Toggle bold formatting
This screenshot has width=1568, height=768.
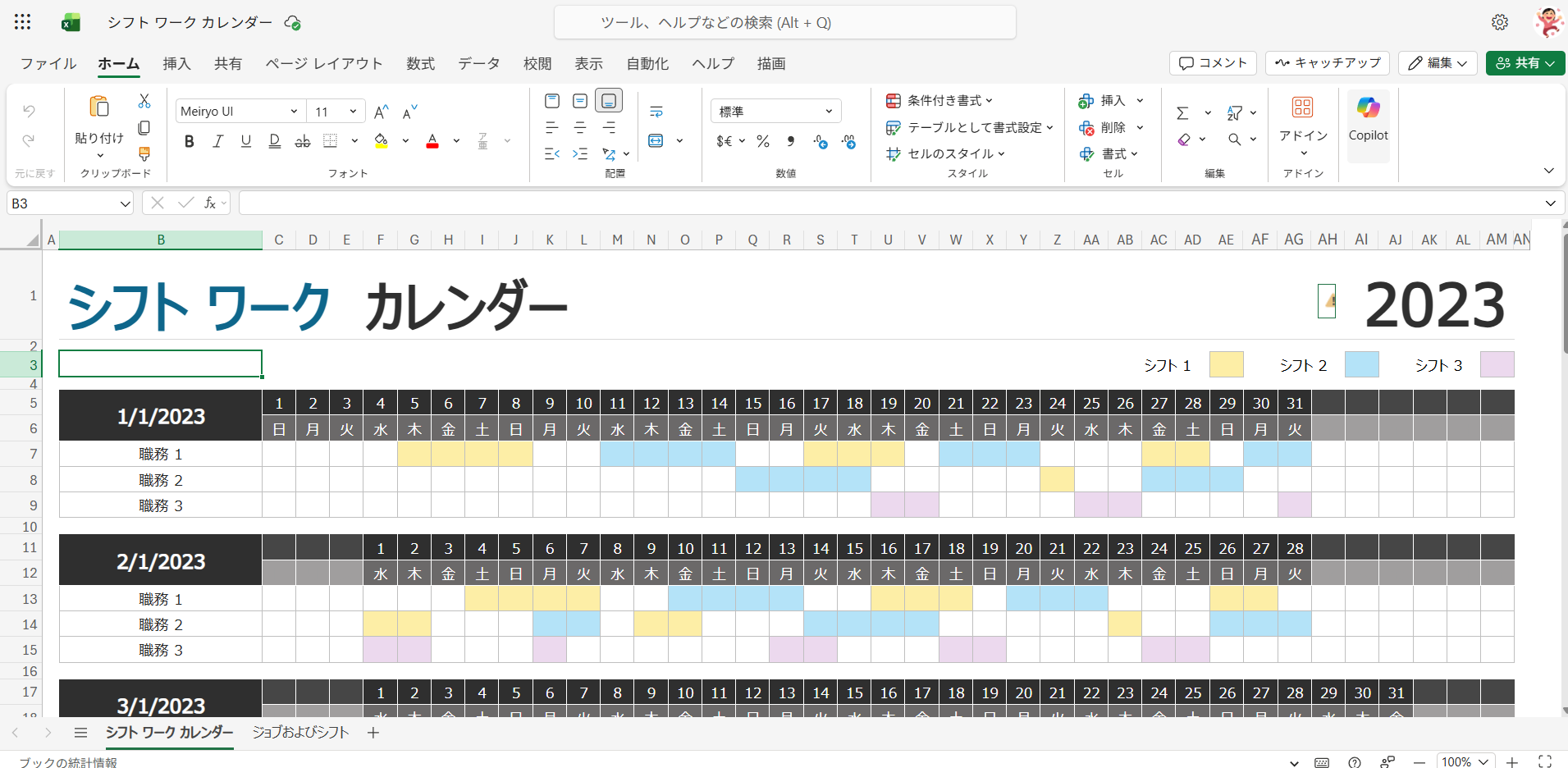tap(190, 141)
